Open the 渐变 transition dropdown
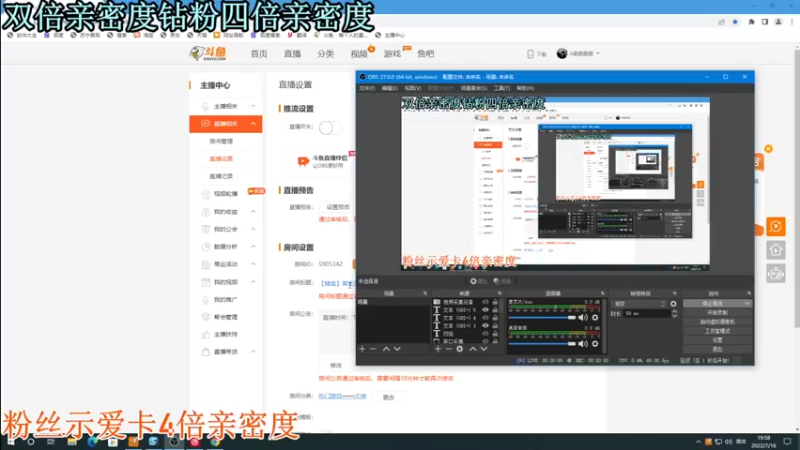The width and height of the screenshot is (800, 450). 639,304
